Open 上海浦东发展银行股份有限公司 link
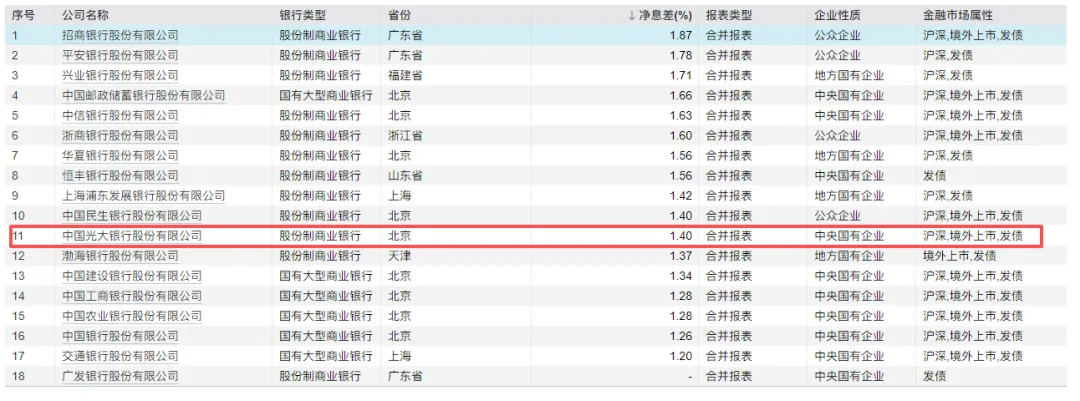1080x401 pixels. [x=143, y=196]
